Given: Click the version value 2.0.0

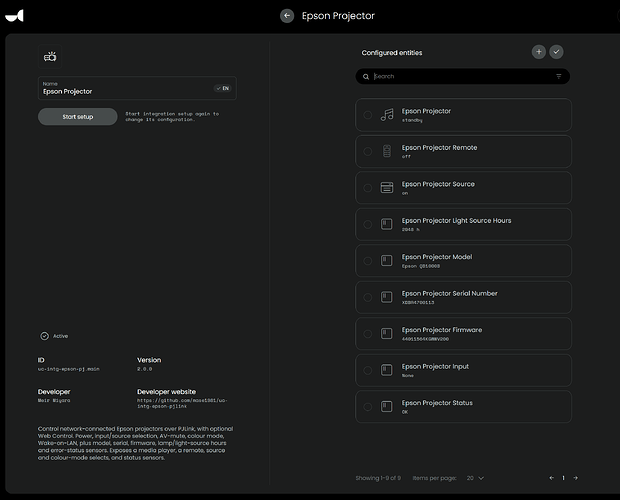Looking at the screenshot, I should (x=144, y=369).
